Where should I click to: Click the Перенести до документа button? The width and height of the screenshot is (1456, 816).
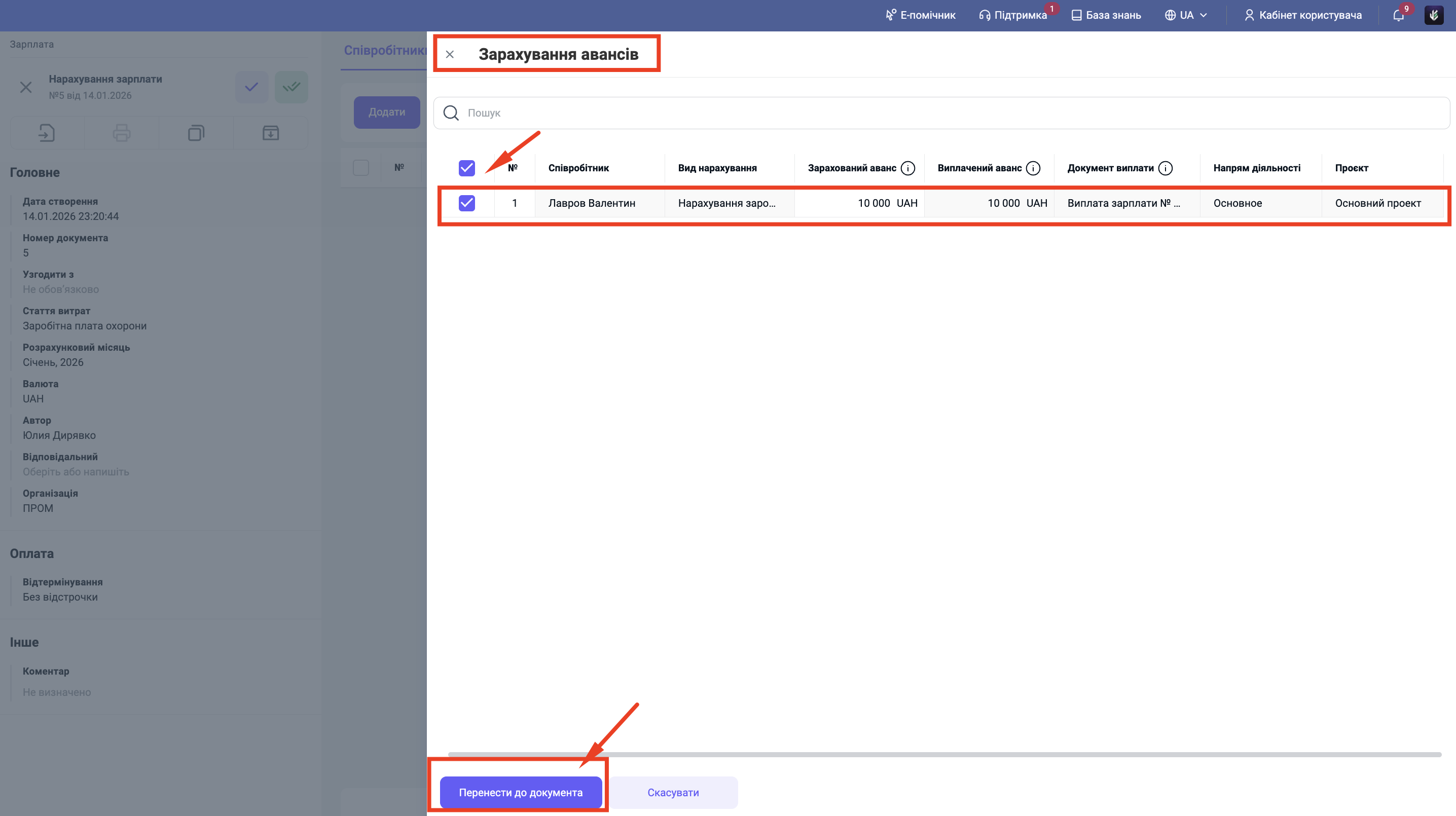point(521,792)
